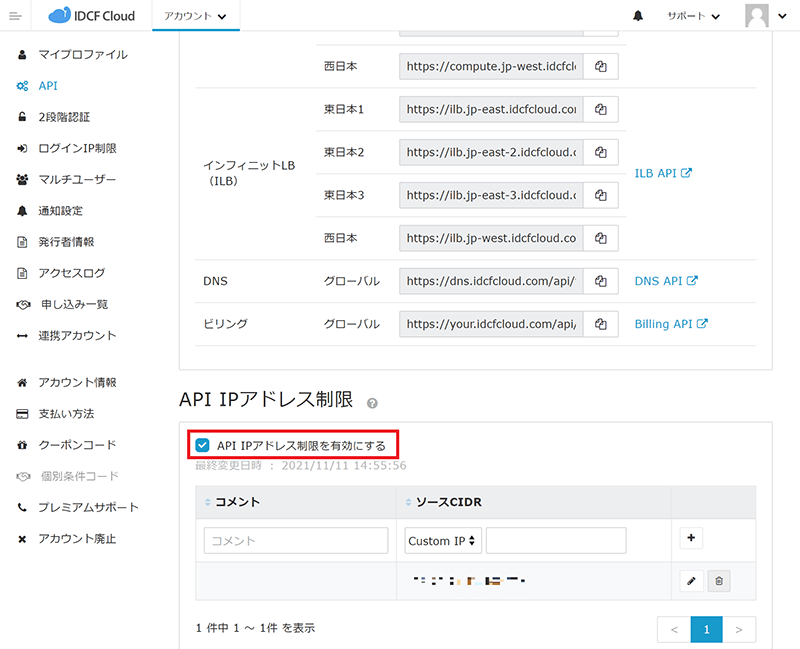Click the notification bell icon
Screen dimensions: 800x649
638,16
